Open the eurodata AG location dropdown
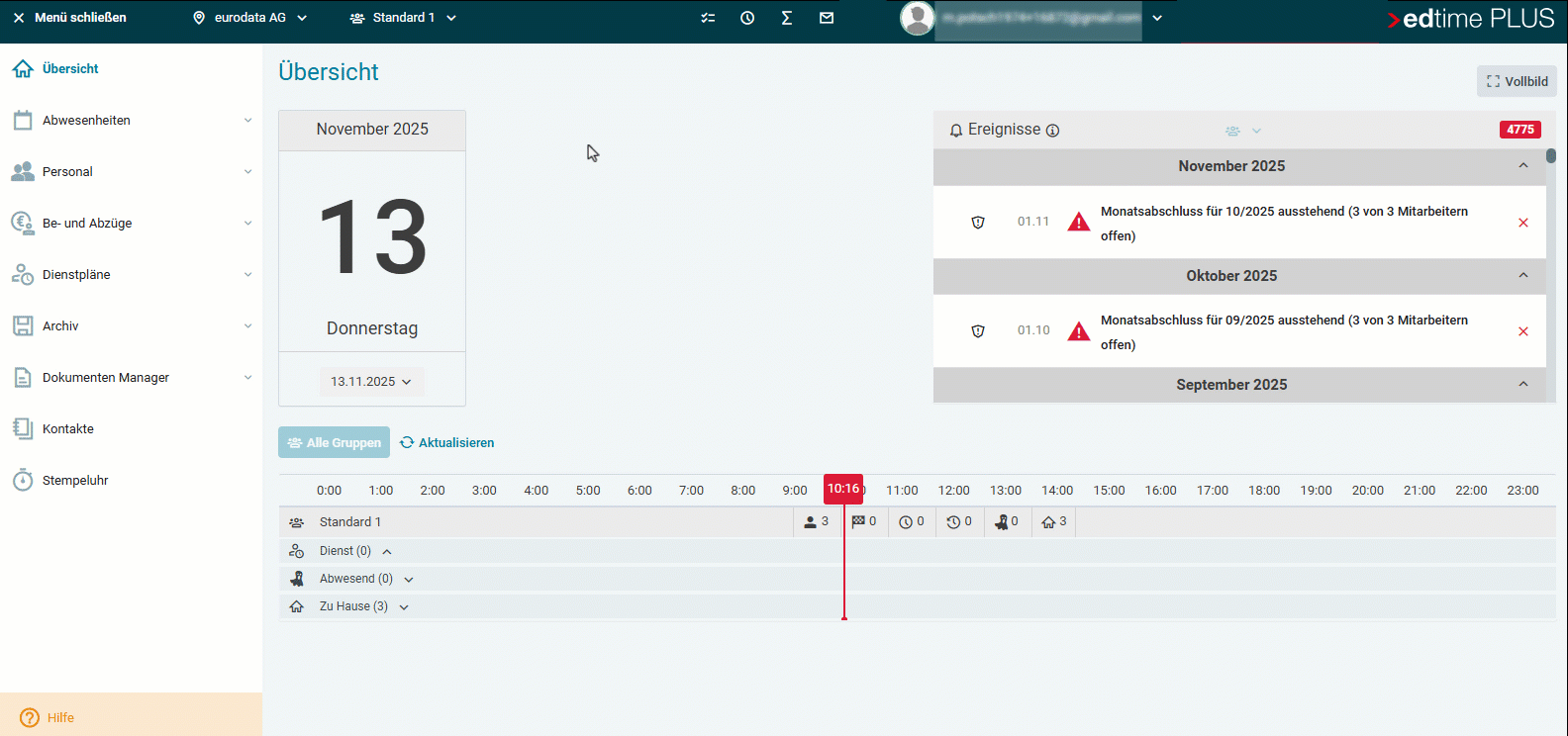1568x736 pixels. 249,18
